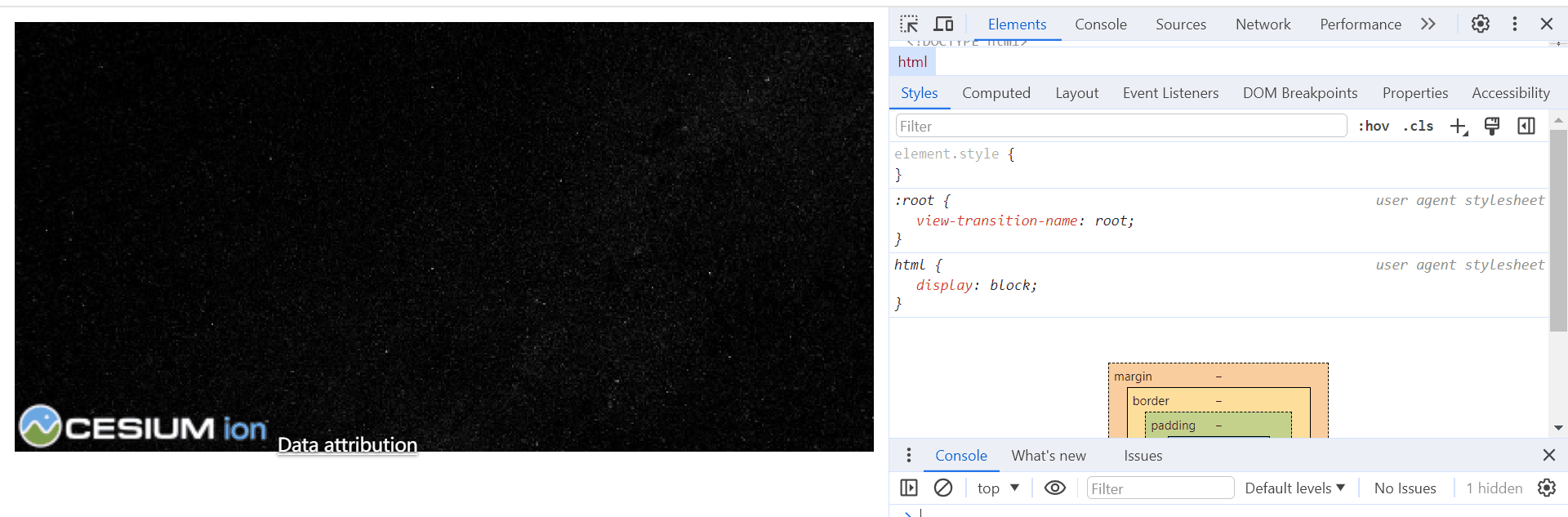Show more DevTools tabs chevron
1568x517 pixels.
click(1428, 24)
